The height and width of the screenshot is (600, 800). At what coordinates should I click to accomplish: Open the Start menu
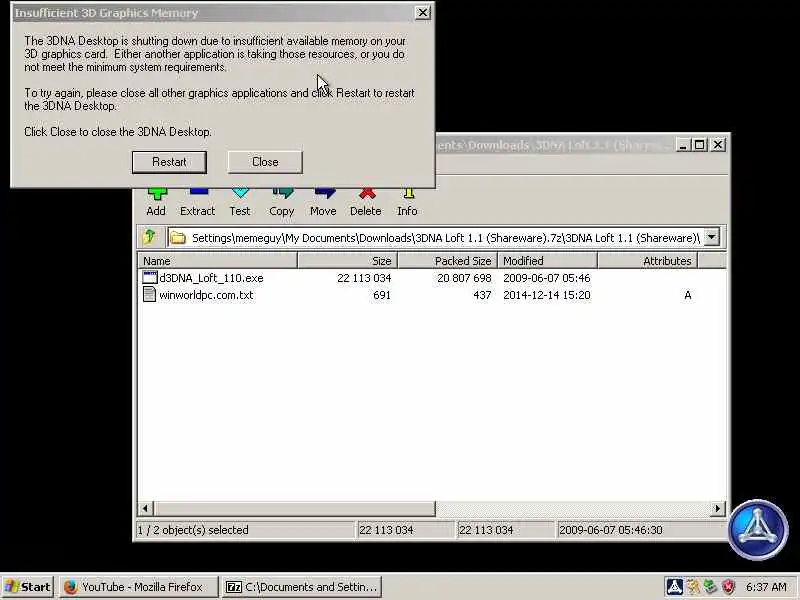(x=28, y=587)
